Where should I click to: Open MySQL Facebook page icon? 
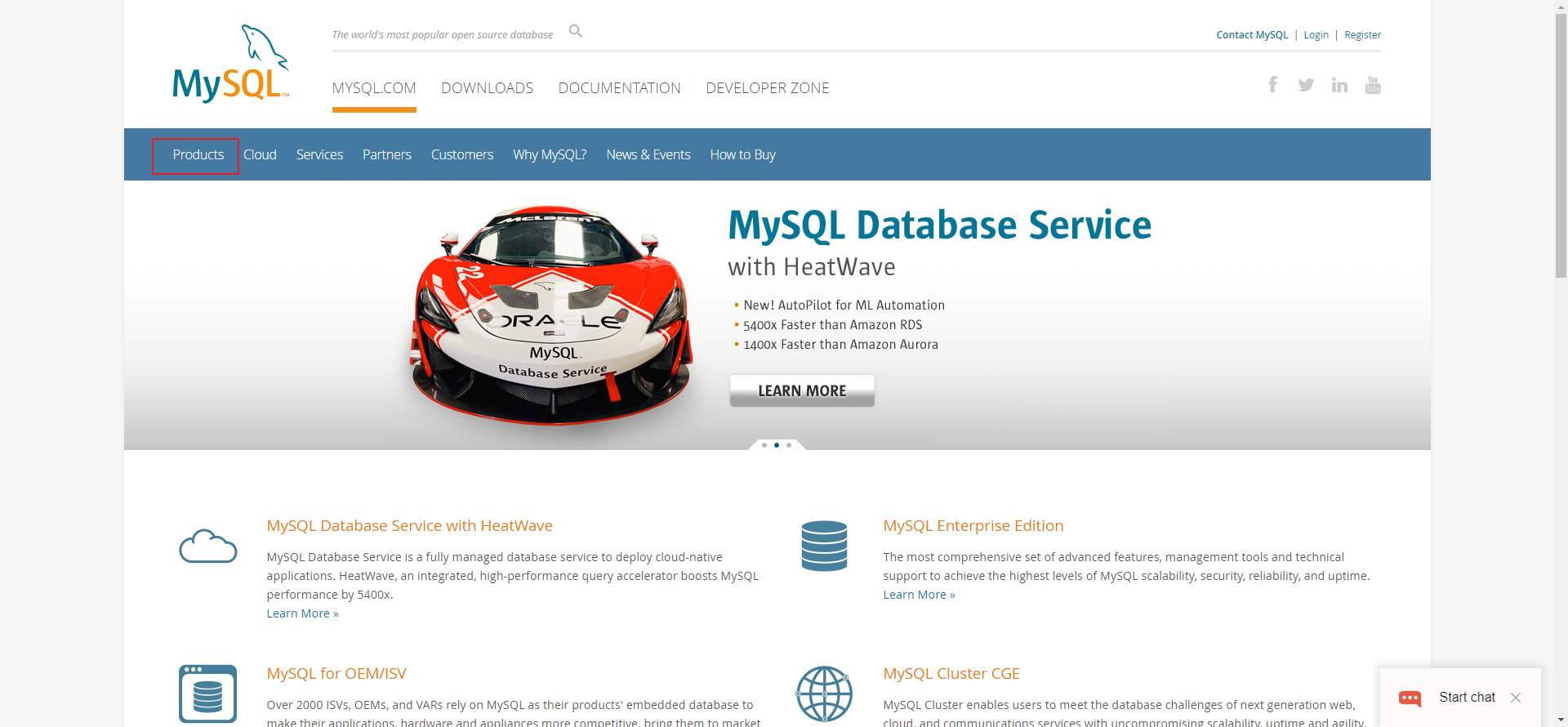point(1272,84)
